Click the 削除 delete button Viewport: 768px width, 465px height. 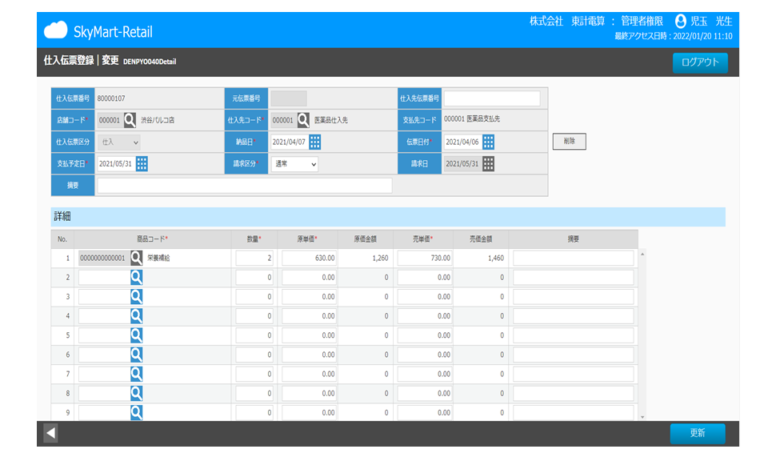569,142
